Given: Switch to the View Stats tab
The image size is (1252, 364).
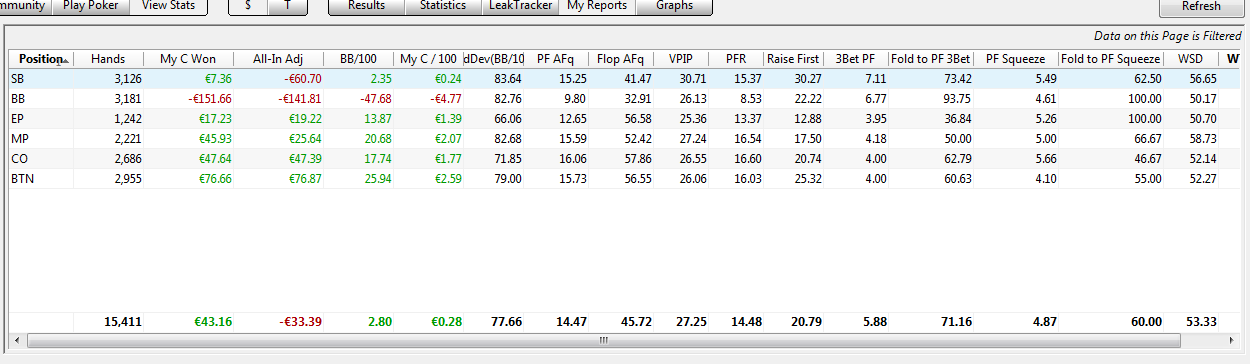Looking at the screenshot, I should [169, 6].
